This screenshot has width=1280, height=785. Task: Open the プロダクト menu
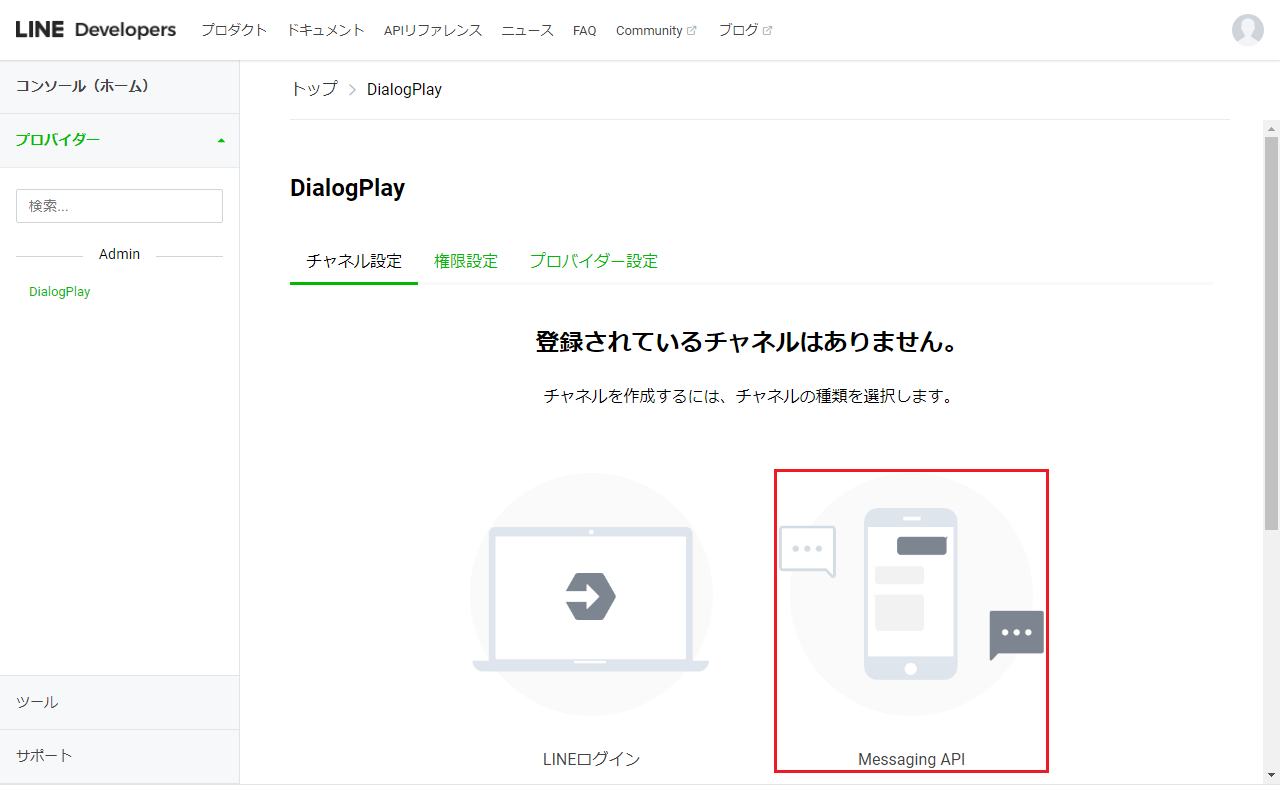(234, 30)
